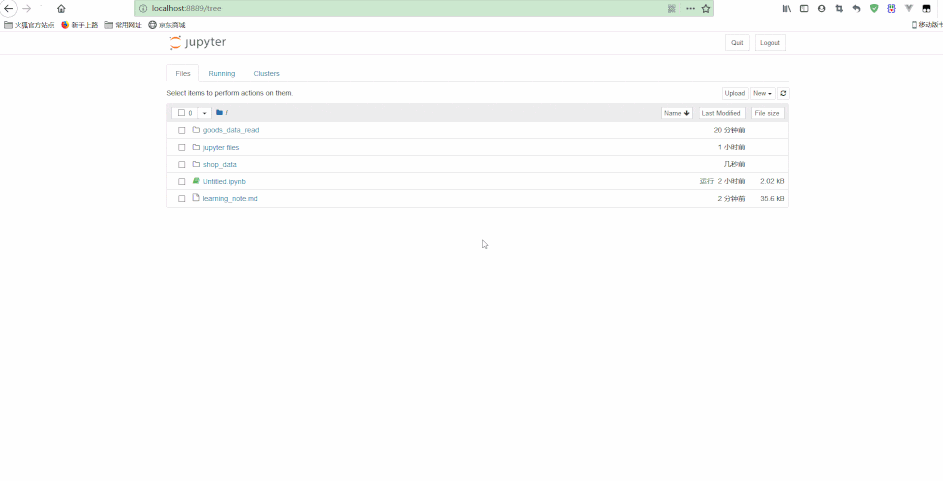The width and height of the screenshot is (943, 481).
Task: Open the page actions three-dots menu
Action: [690, 8]
